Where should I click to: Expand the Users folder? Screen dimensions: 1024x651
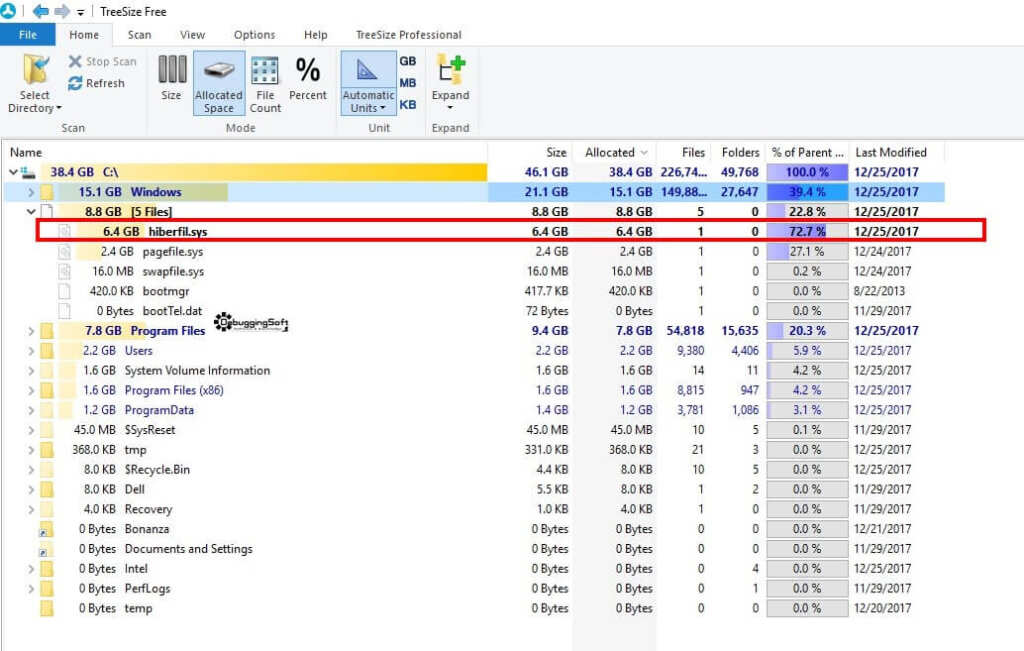point(31,351)
